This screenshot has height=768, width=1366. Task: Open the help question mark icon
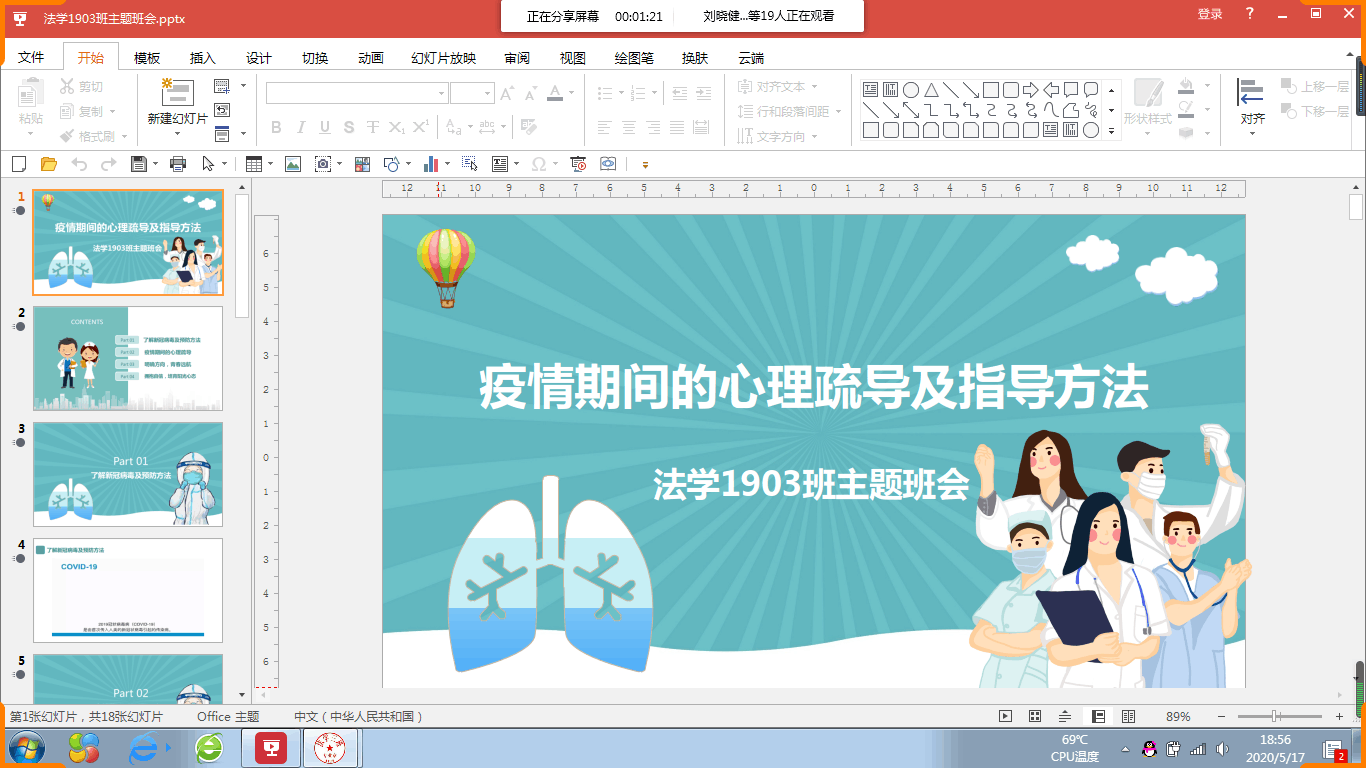(1250, 14)
